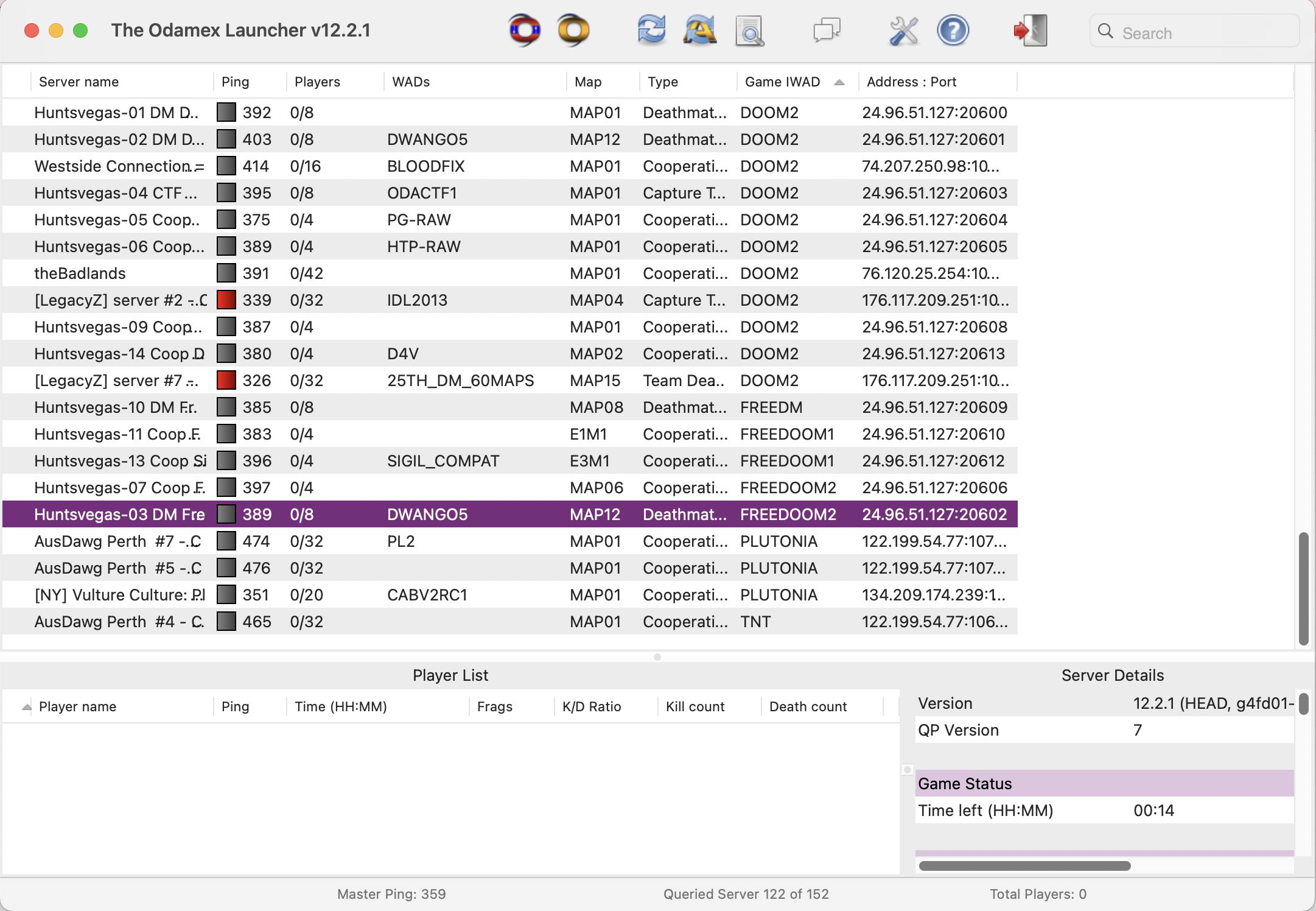Select the Huntsvegas-09 Coop server name

click(x=118, y=327)
